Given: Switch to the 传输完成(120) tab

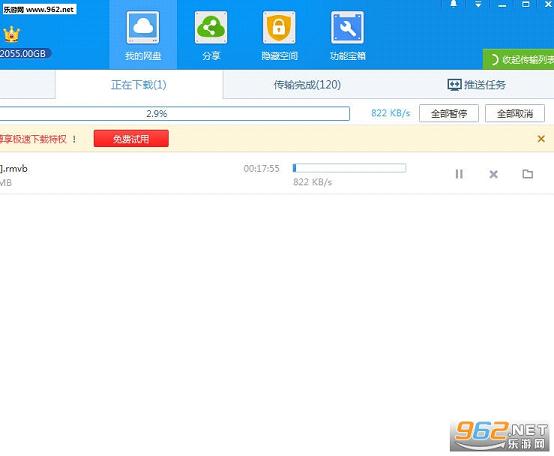Looking at the screenshot, I should (x=307, y=85).
